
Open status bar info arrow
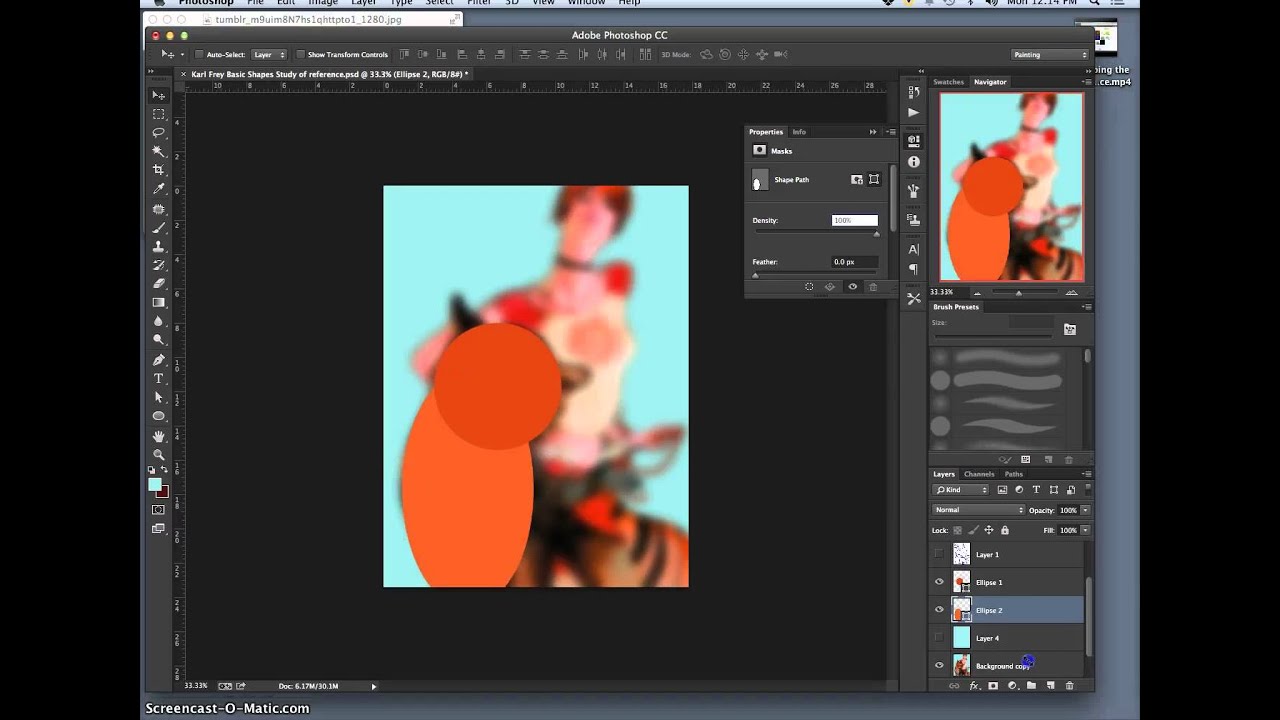pos(374,686)
